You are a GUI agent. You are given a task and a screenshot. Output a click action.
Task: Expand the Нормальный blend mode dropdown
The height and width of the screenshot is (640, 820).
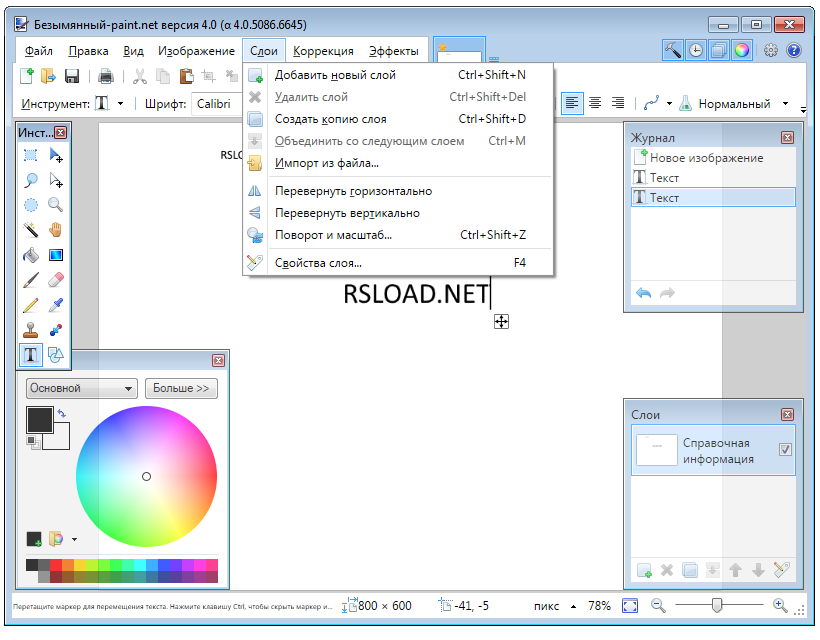point(785,104)
